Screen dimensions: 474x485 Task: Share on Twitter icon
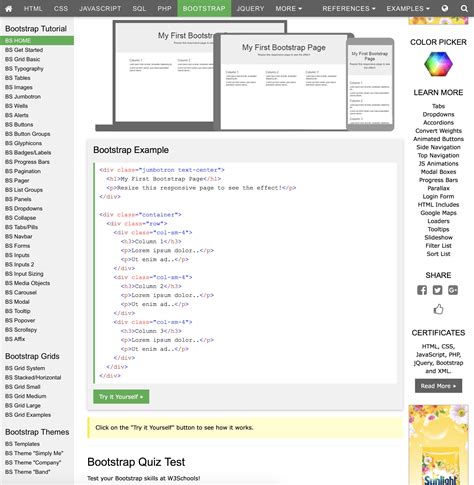pos(437,290)
